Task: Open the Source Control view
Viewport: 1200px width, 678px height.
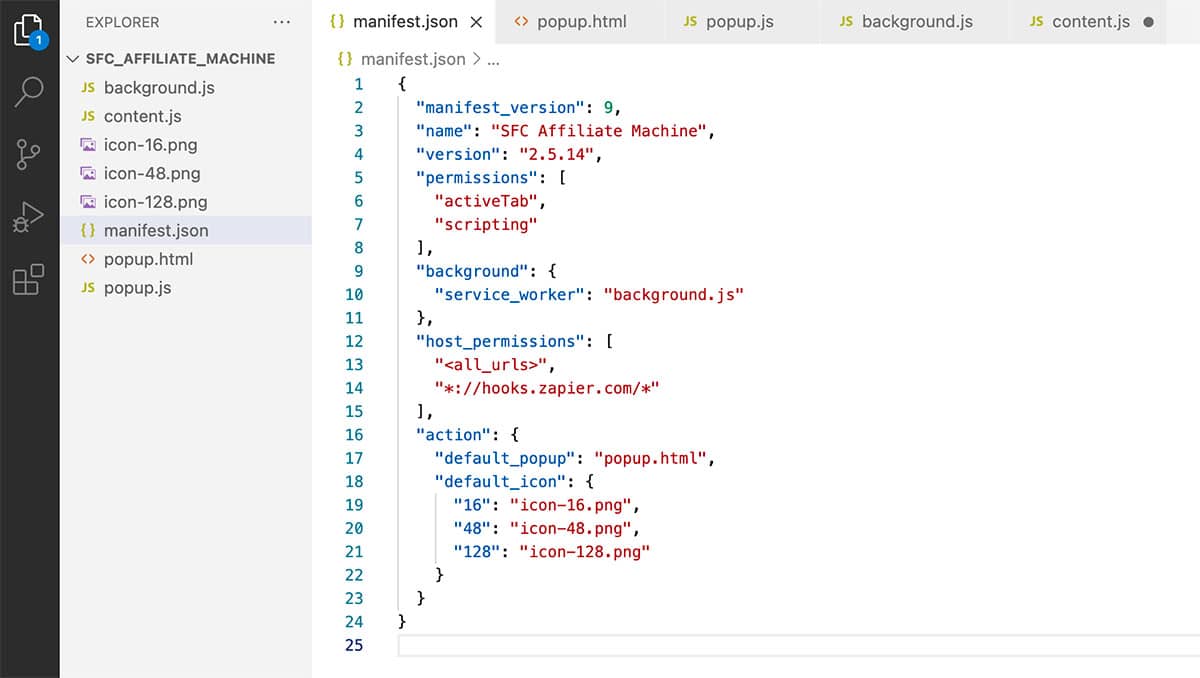Action: click(x=29, y=155)
